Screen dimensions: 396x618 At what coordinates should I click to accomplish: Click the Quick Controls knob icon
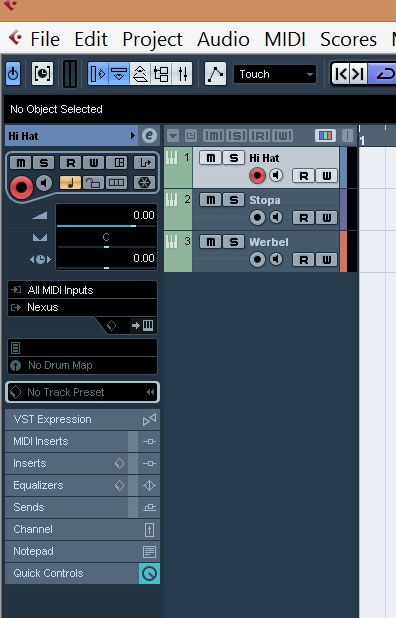coord(149,573)
